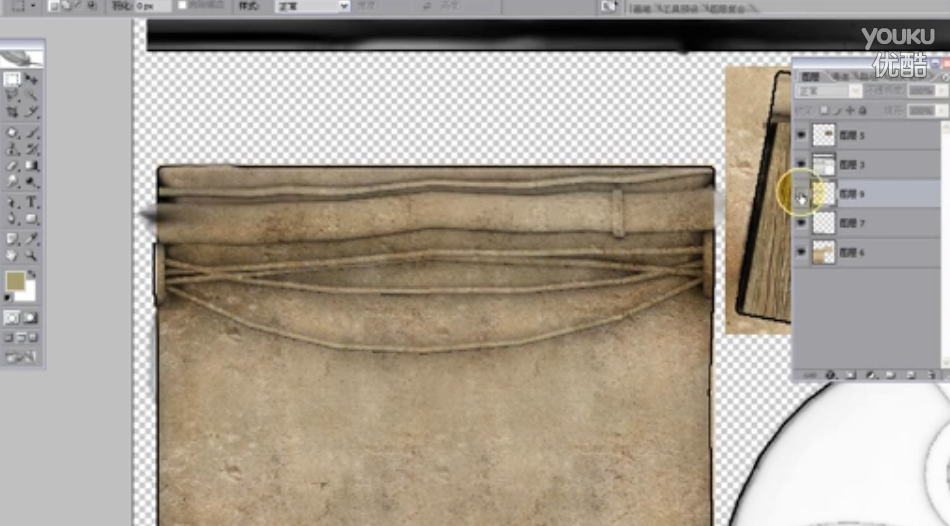Viewport: 950px width, 526px height.
Task: Delete the selected layer with trash icon
Action: [931, 375]
